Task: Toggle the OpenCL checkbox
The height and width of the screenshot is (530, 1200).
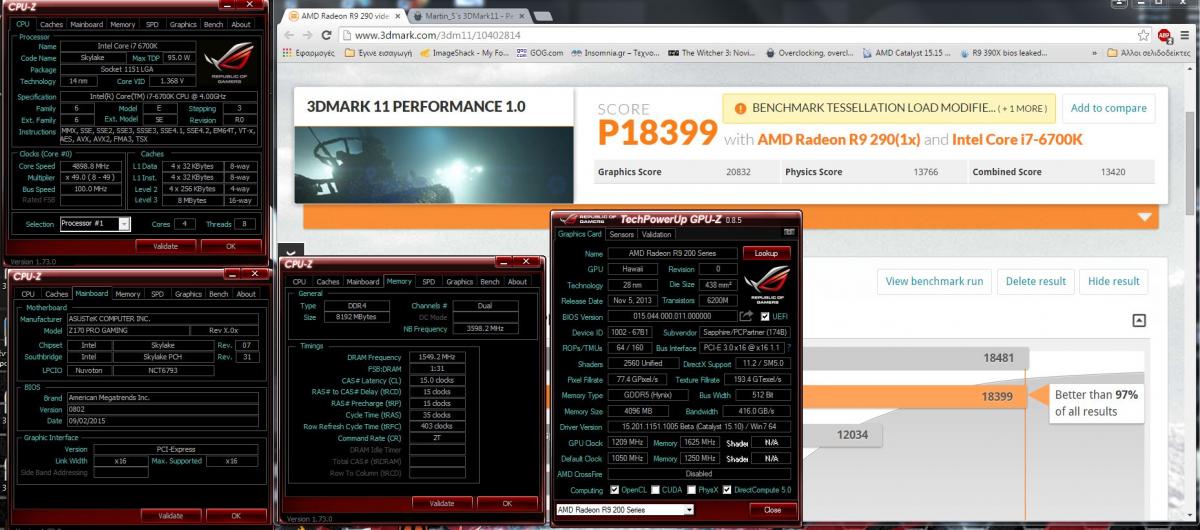Action: click(615, 490)
